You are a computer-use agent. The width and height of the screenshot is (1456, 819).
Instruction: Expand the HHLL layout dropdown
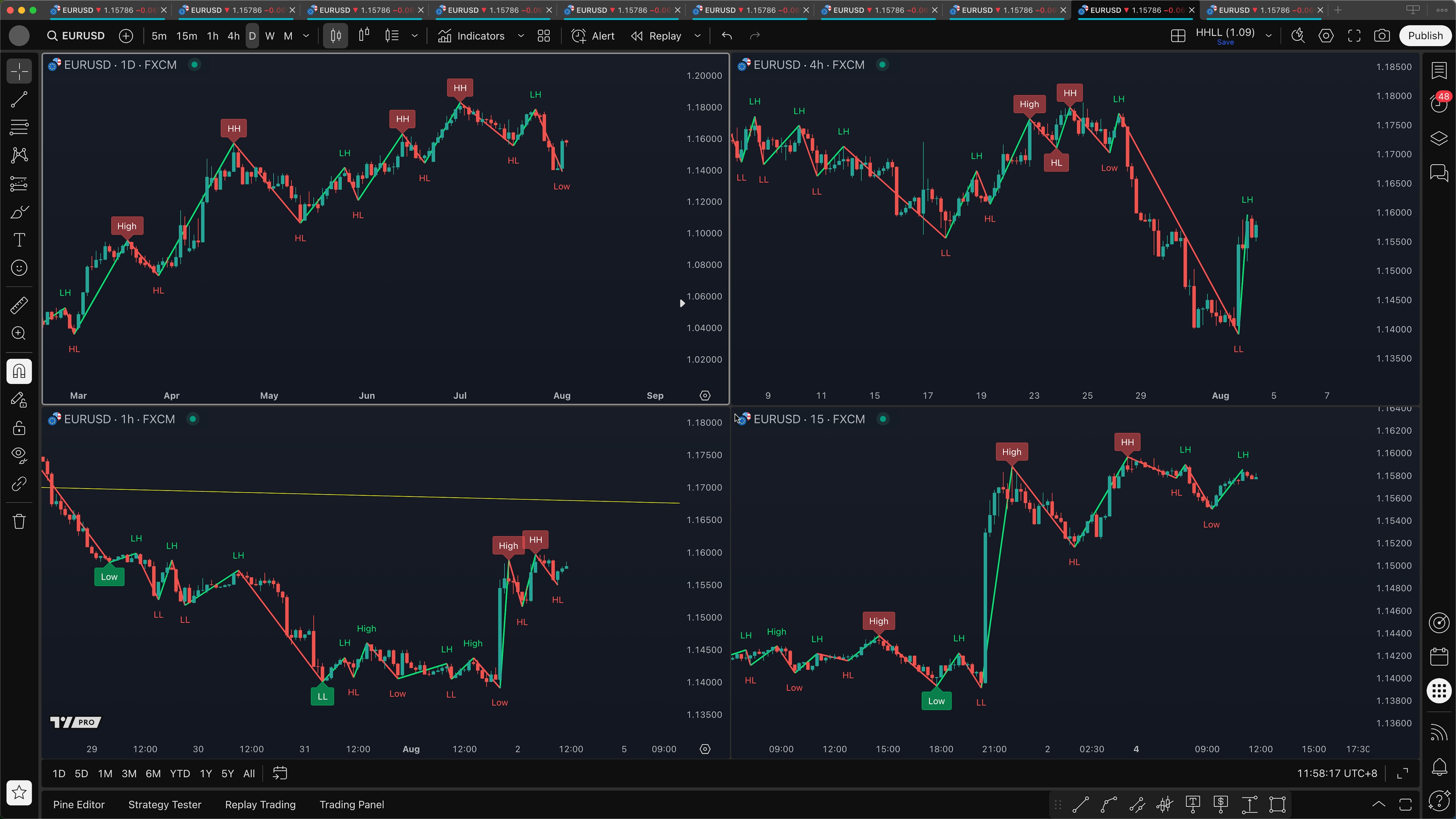(x=1268, y=36)
